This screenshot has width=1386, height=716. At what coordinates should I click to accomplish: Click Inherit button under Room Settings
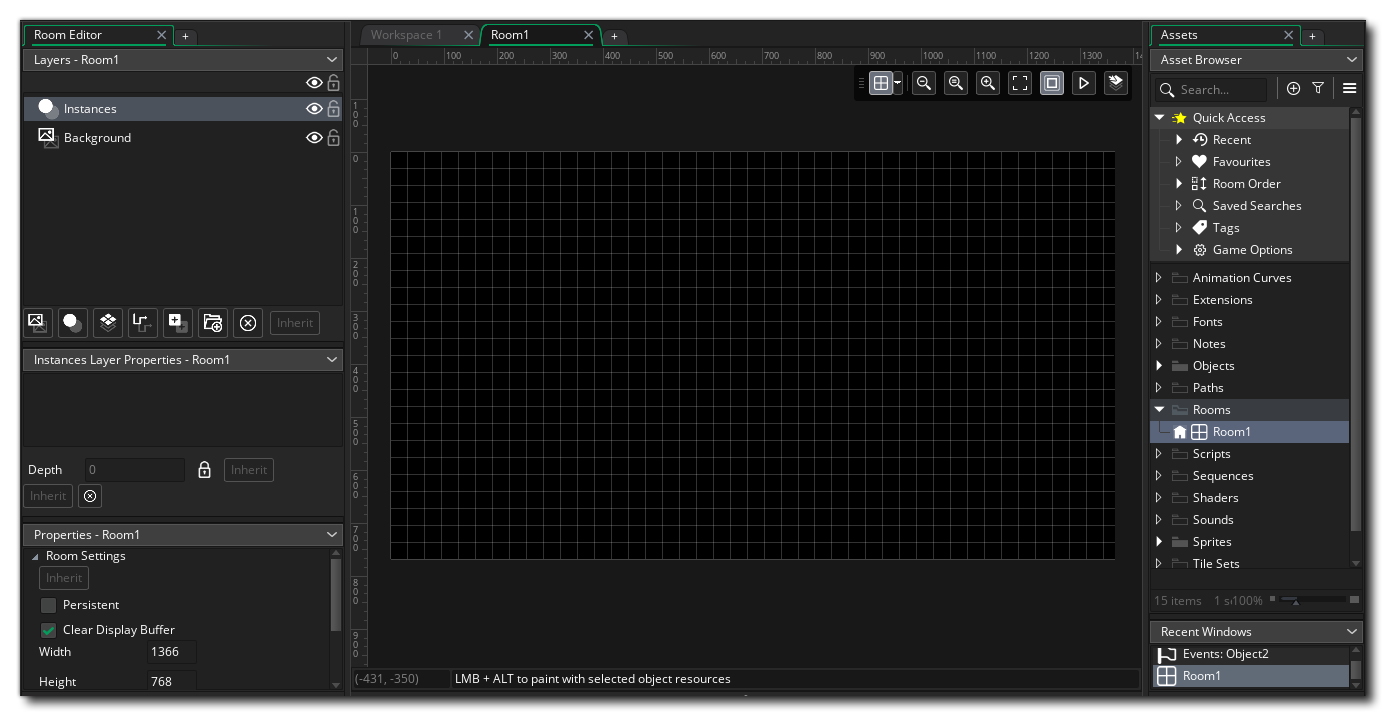(x=64, y=578)
